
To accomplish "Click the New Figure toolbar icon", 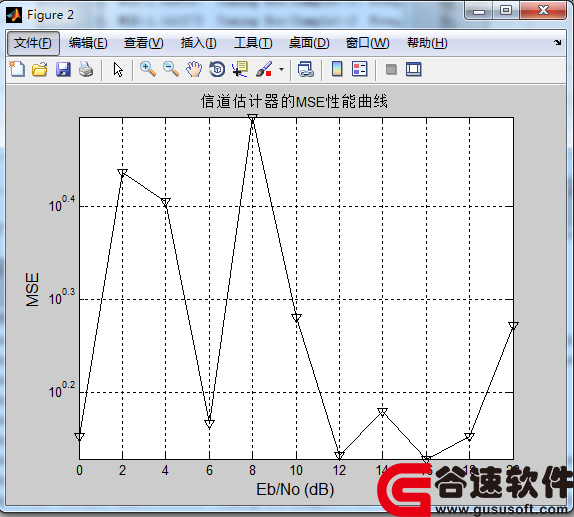I will [17, 69].
